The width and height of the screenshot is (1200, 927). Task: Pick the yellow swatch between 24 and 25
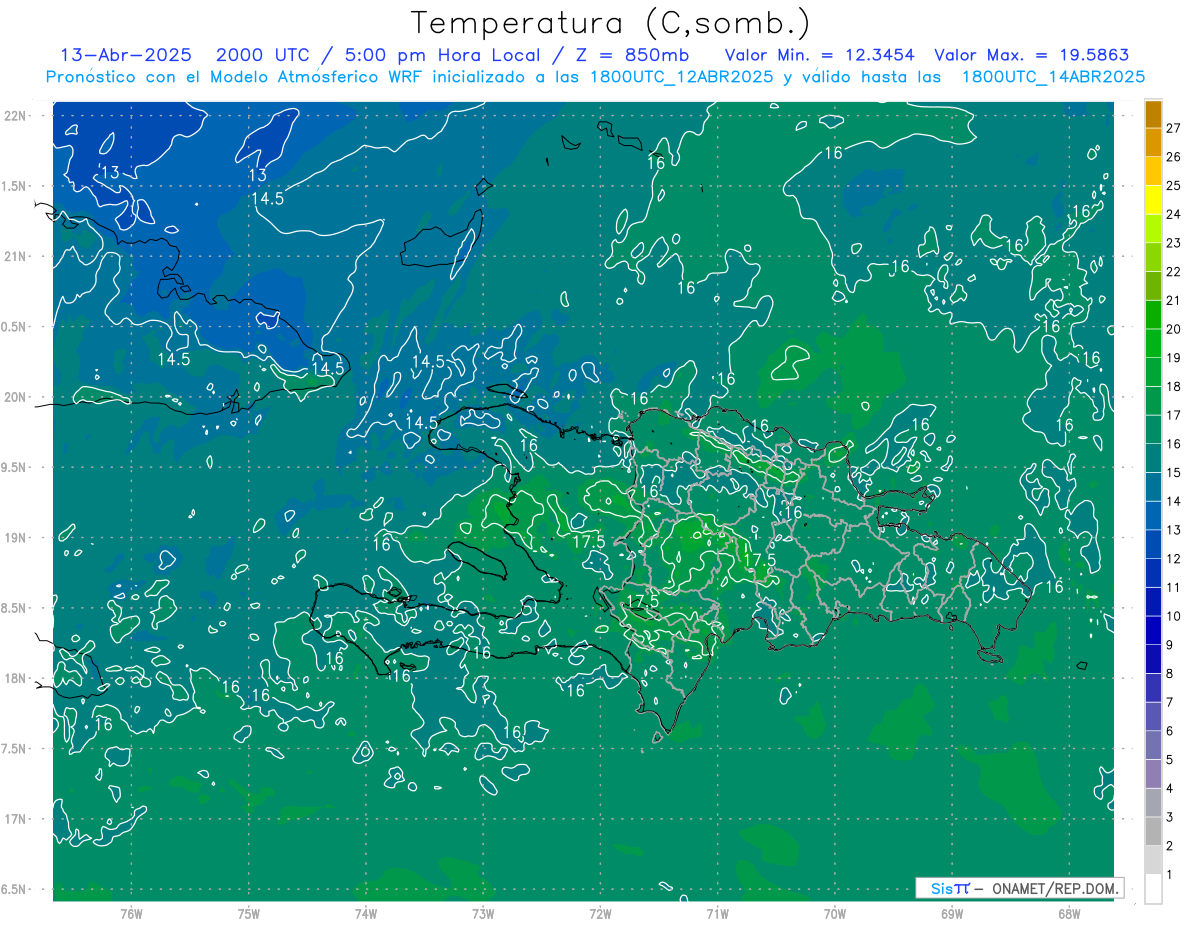(1153, 200)
